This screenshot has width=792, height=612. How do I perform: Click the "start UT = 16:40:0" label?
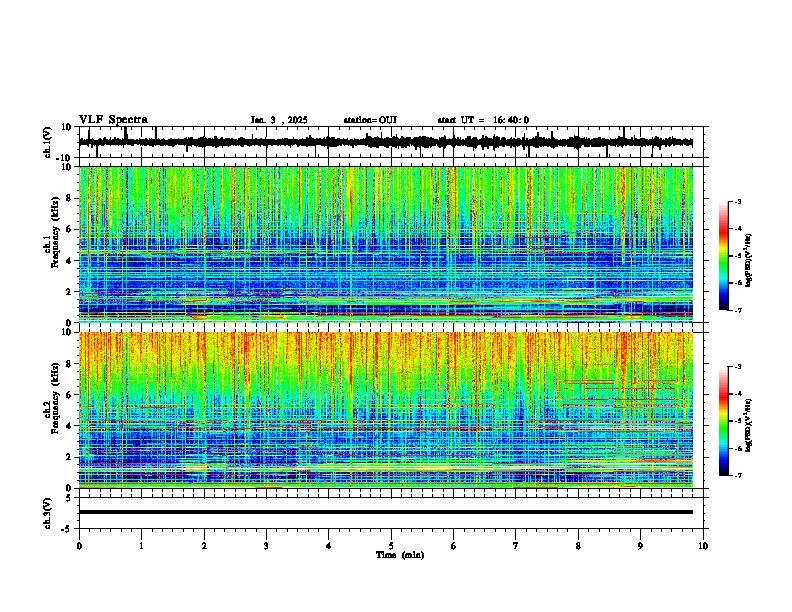coord(483,120)
